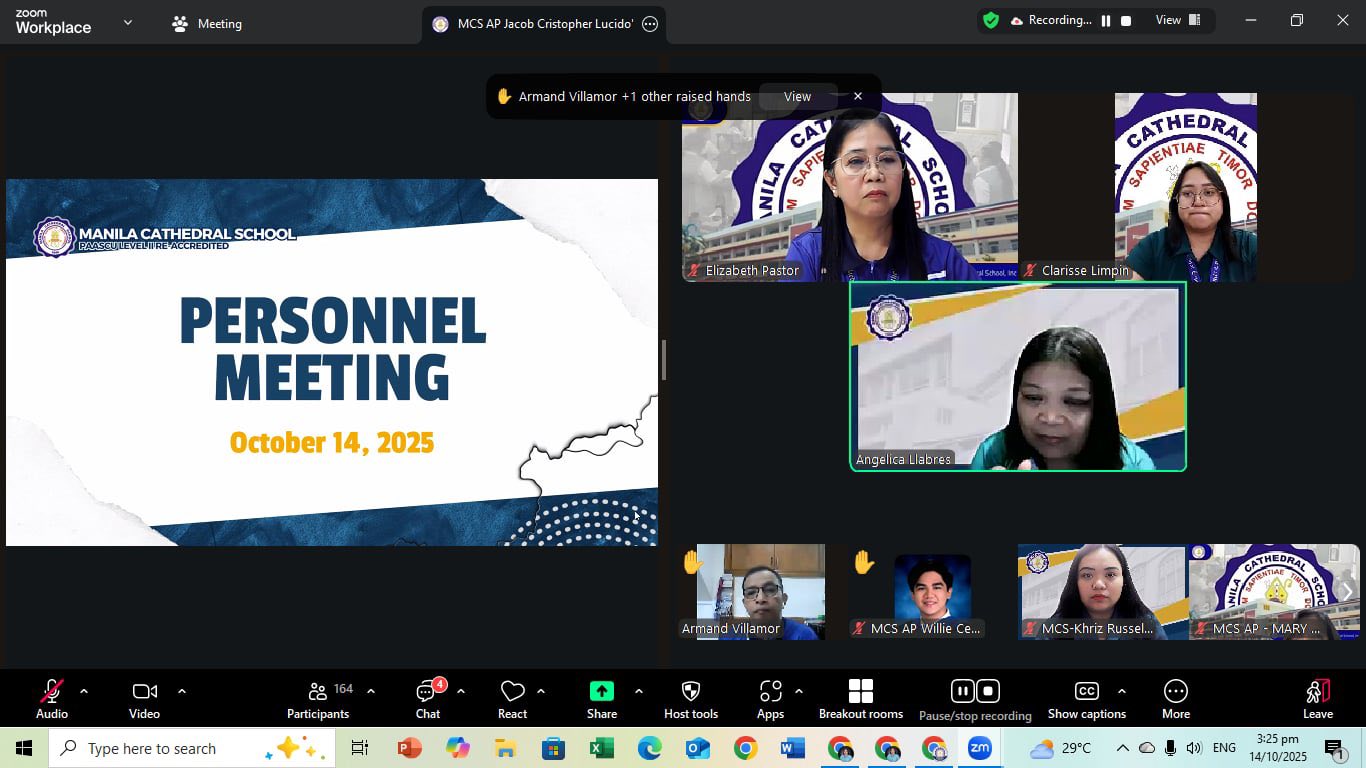The image size is (1366, 768).
Task: Open video options arrow beside Video
Action: pos(182,691)
